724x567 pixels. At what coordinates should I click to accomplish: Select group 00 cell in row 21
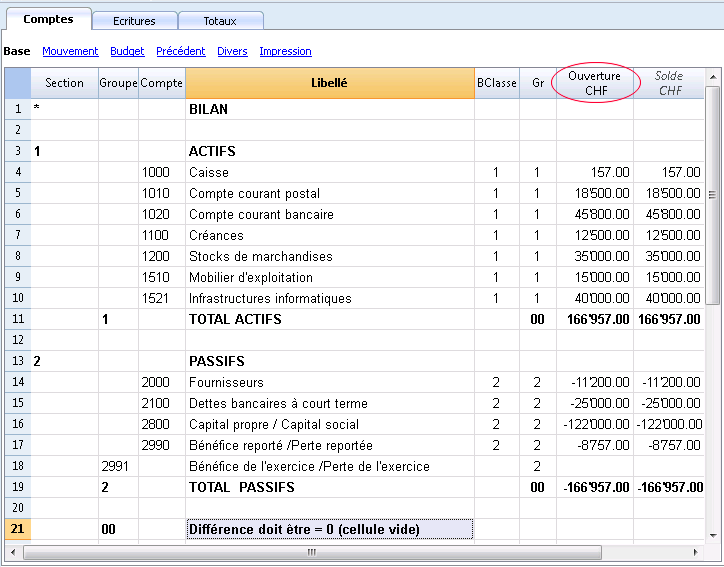tap(118, 529)
